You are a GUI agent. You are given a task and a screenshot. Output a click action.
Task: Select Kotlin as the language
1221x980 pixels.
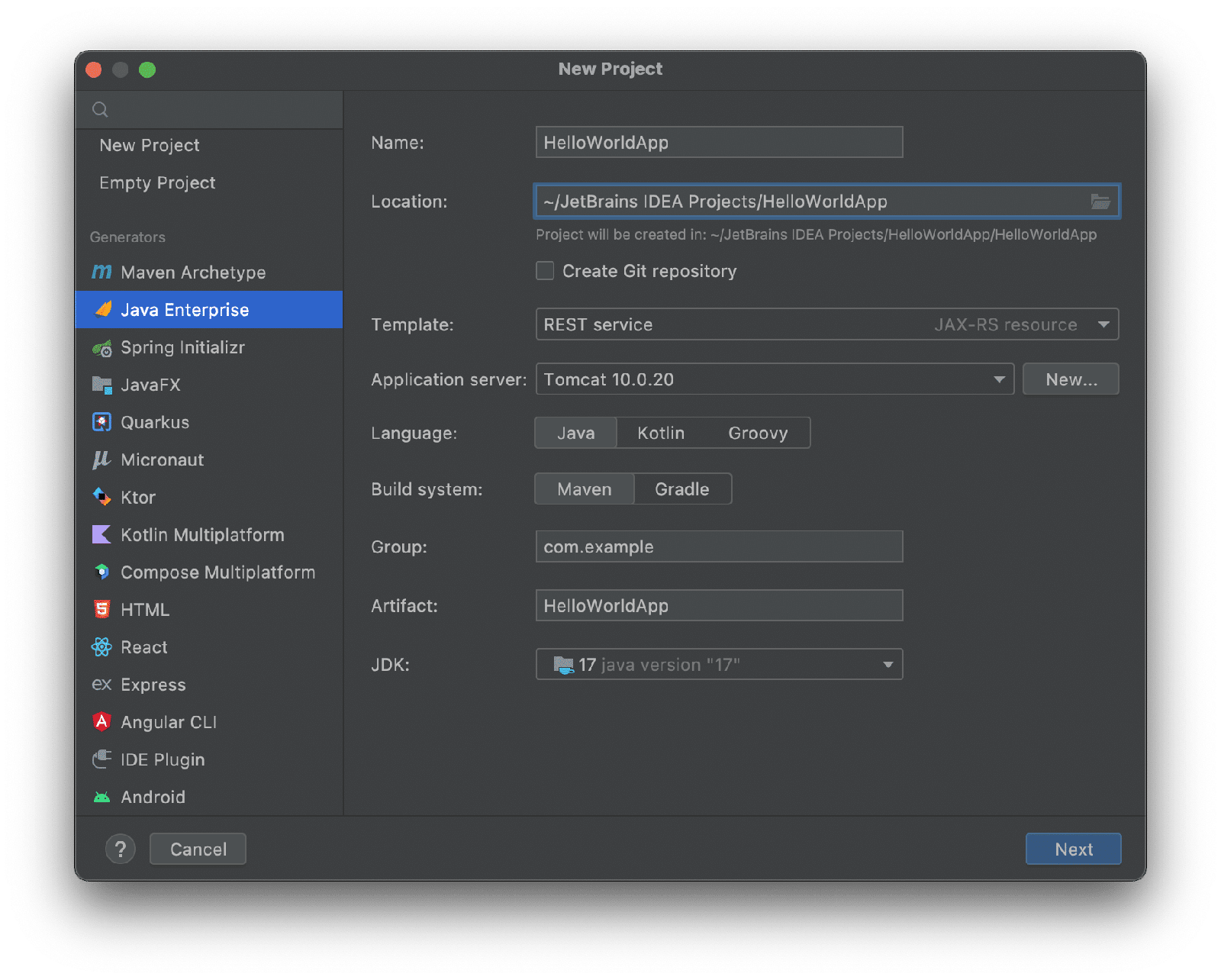[x=661, y=433]
